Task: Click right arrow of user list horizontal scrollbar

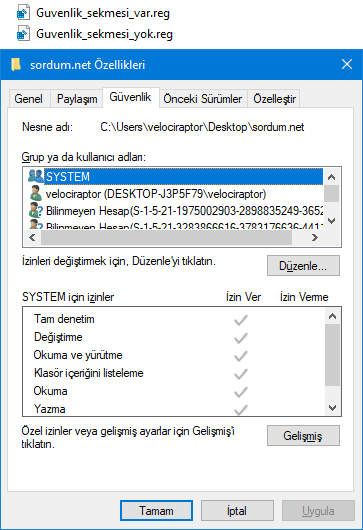Action: (x=315, y=238)
